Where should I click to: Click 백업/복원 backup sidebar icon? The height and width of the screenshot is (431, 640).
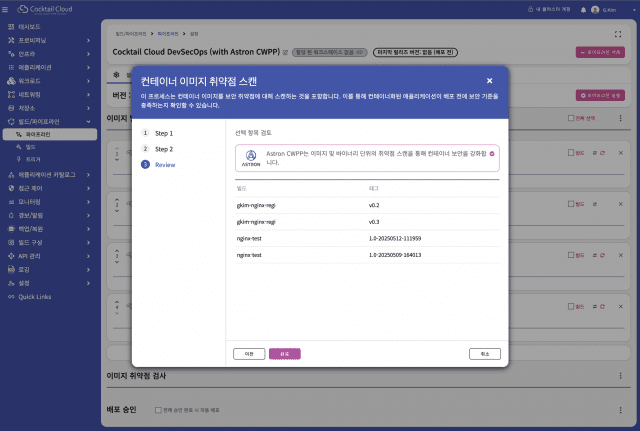pos(11,229)
